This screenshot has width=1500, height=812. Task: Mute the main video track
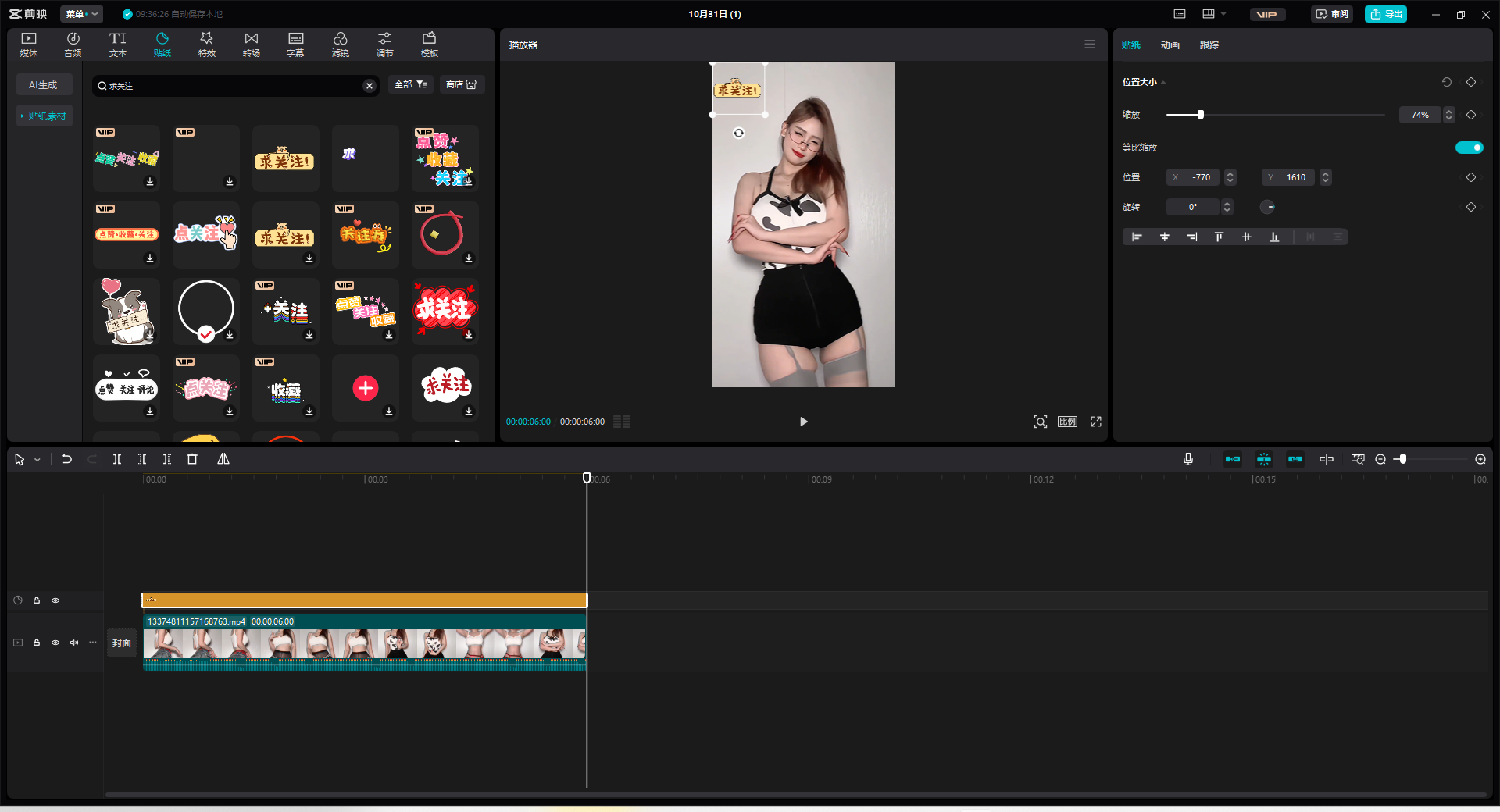[x=74, y=643]
